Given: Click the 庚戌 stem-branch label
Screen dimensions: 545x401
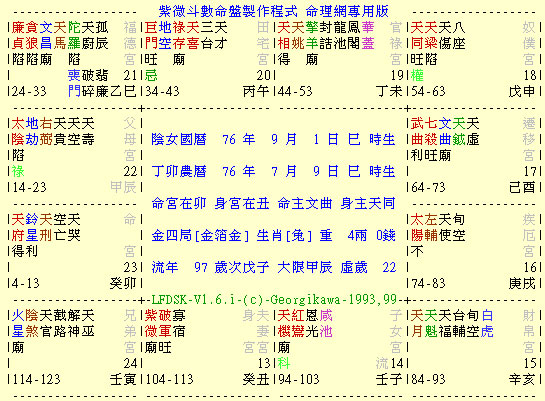Looking at the screenshot, I should pos(522,283).
